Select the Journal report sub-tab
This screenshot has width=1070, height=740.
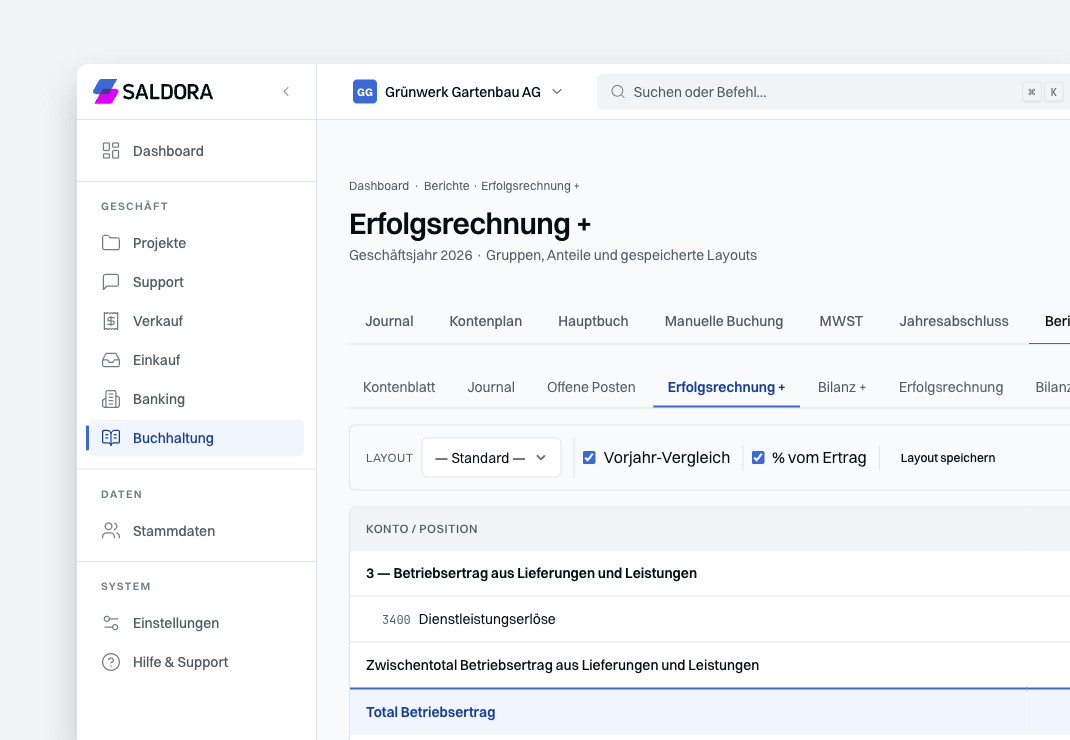point(491,387)
